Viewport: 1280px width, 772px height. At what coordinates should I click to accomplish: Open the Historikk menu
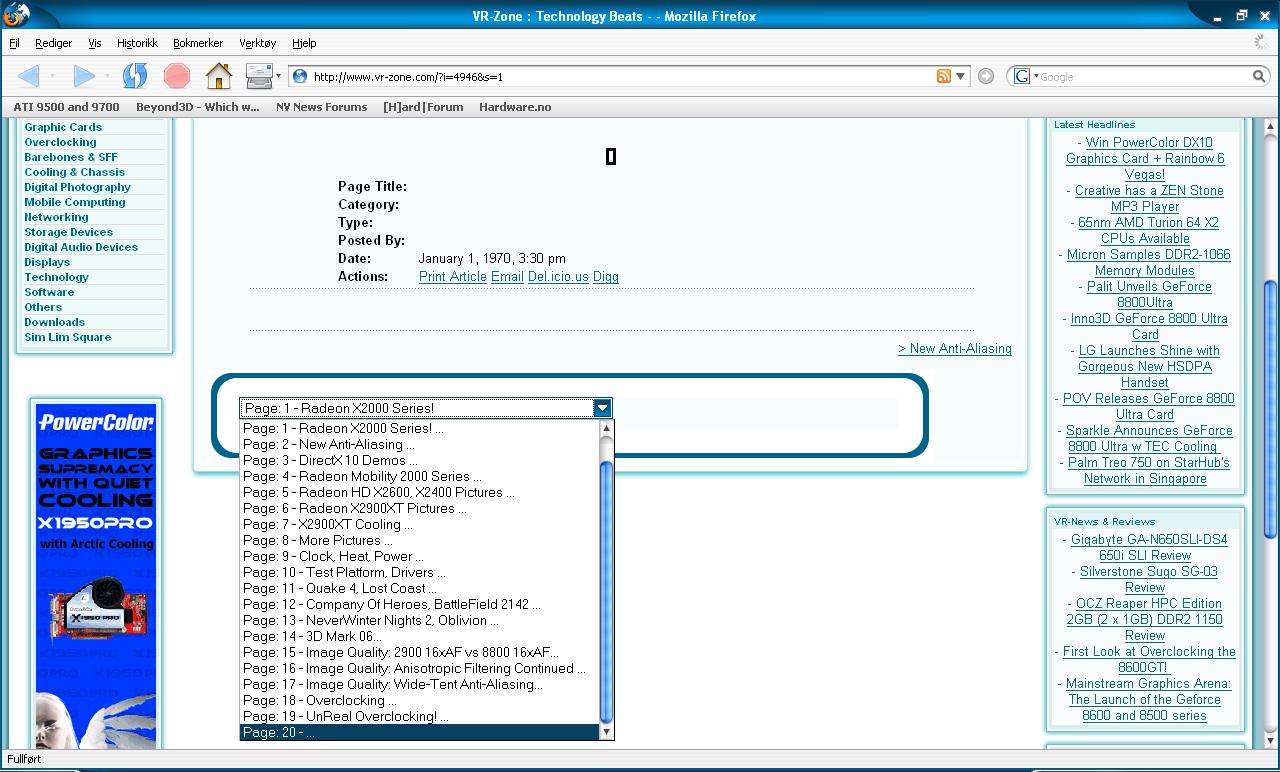137,43
